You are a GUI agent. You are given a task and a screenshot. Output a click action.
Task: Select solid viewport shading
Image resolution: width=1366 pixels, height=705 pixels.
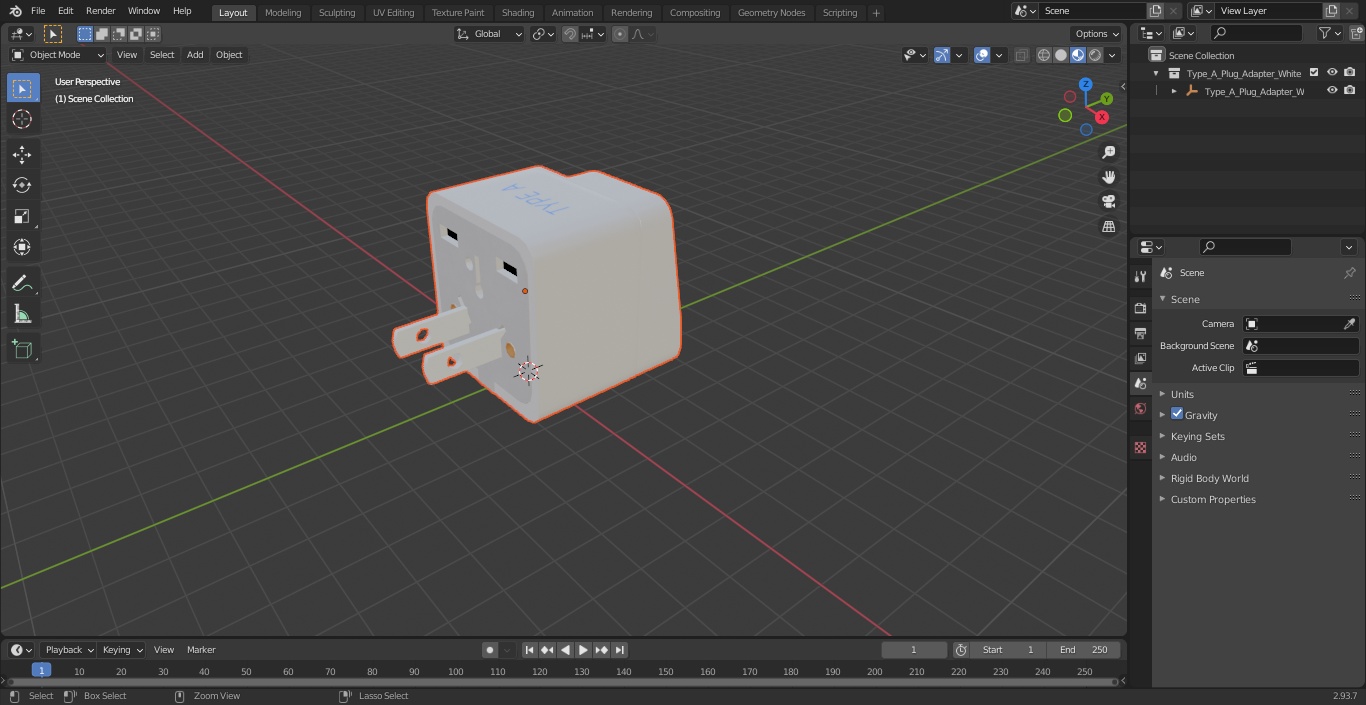click(x=1061, y=55)
